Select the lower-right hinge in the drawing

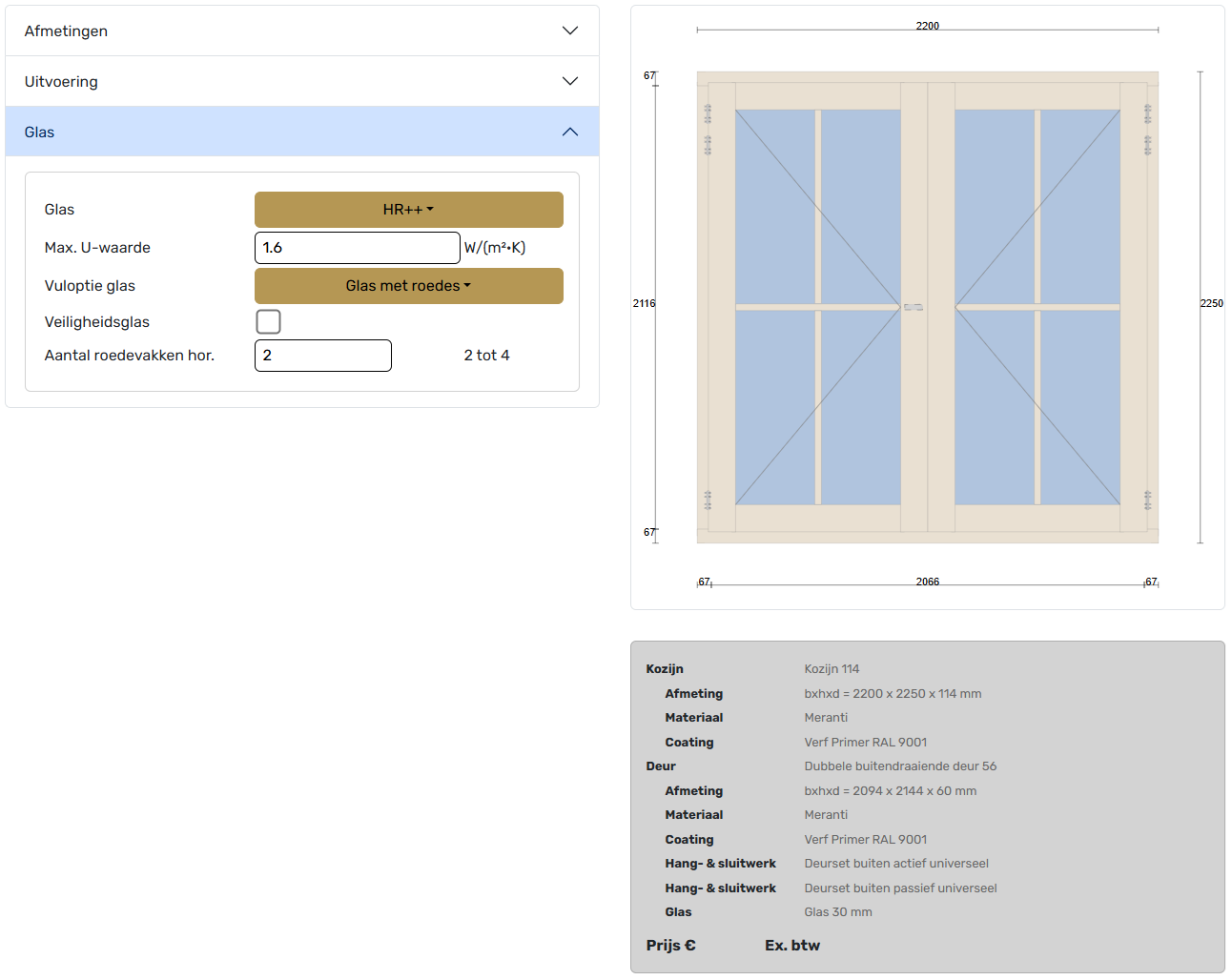click(1147, 500)
